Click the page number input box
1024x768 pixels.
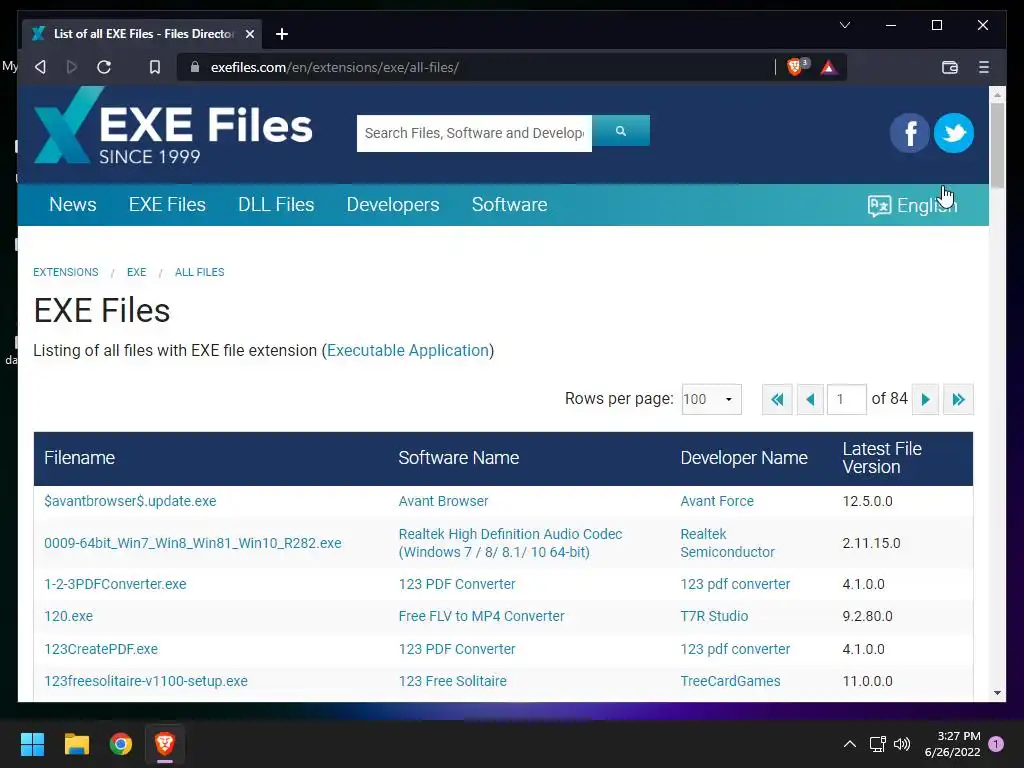pyautogui.click(x=846, y=399)
